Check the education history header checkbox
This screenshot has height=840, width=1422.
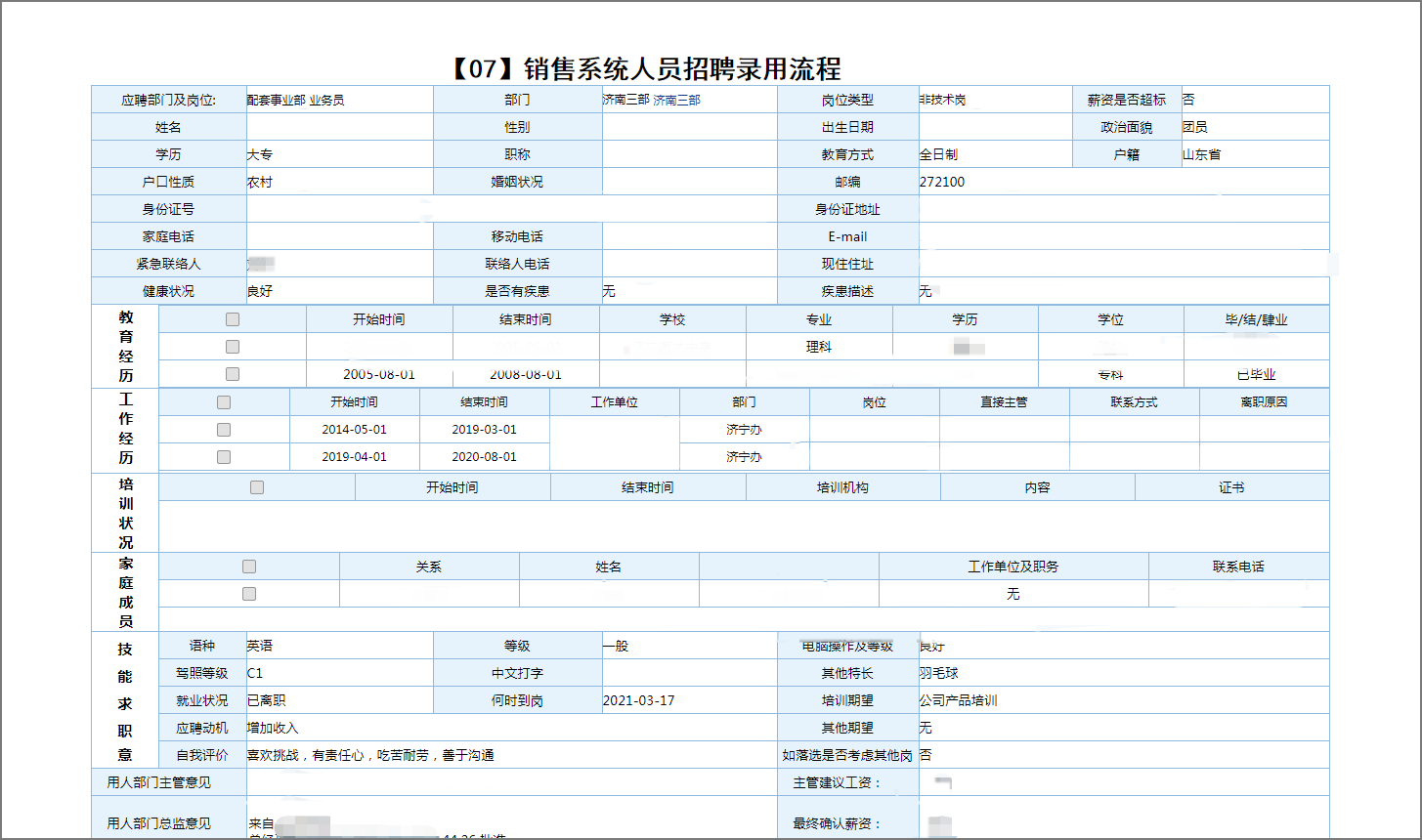click(x=231, y=318)
